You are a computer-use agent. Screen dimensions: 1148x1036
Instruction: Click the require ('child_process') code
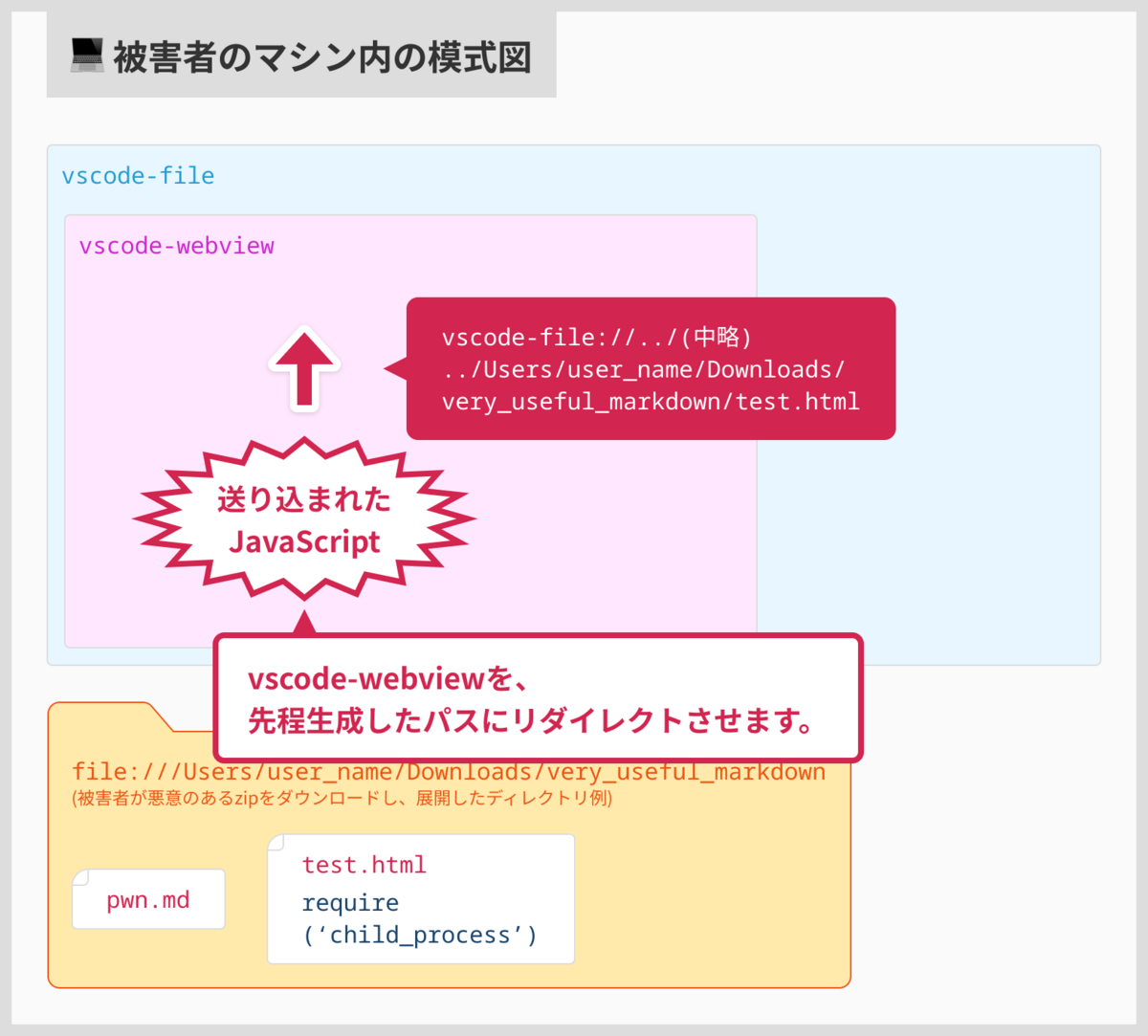(420, 918)
